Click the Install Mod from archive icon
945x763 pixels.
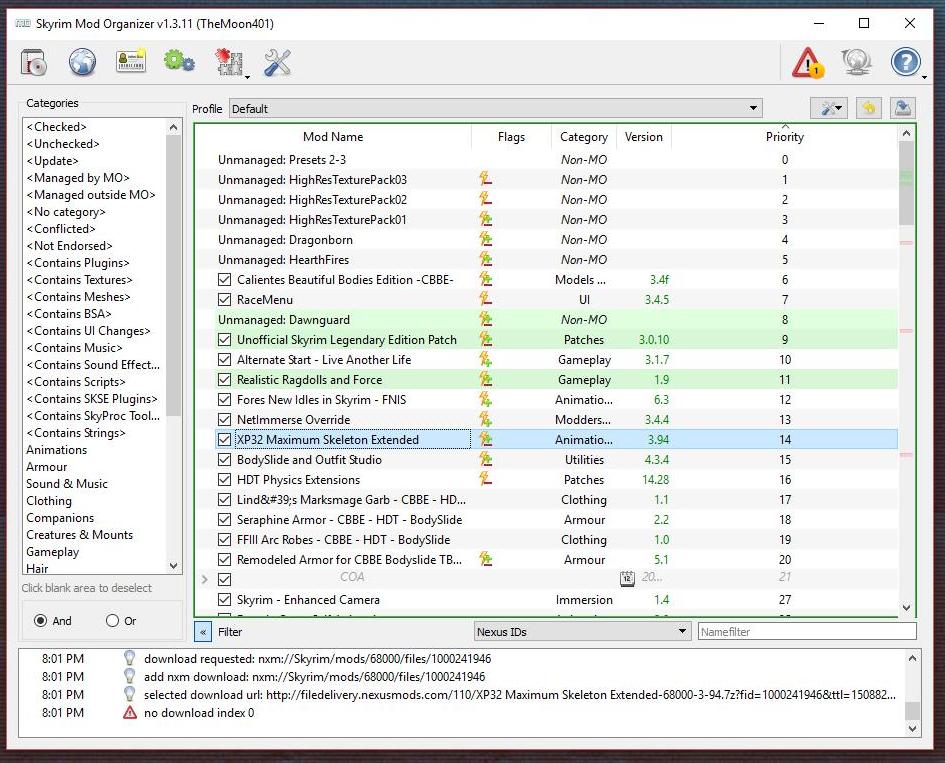point(34,62)
